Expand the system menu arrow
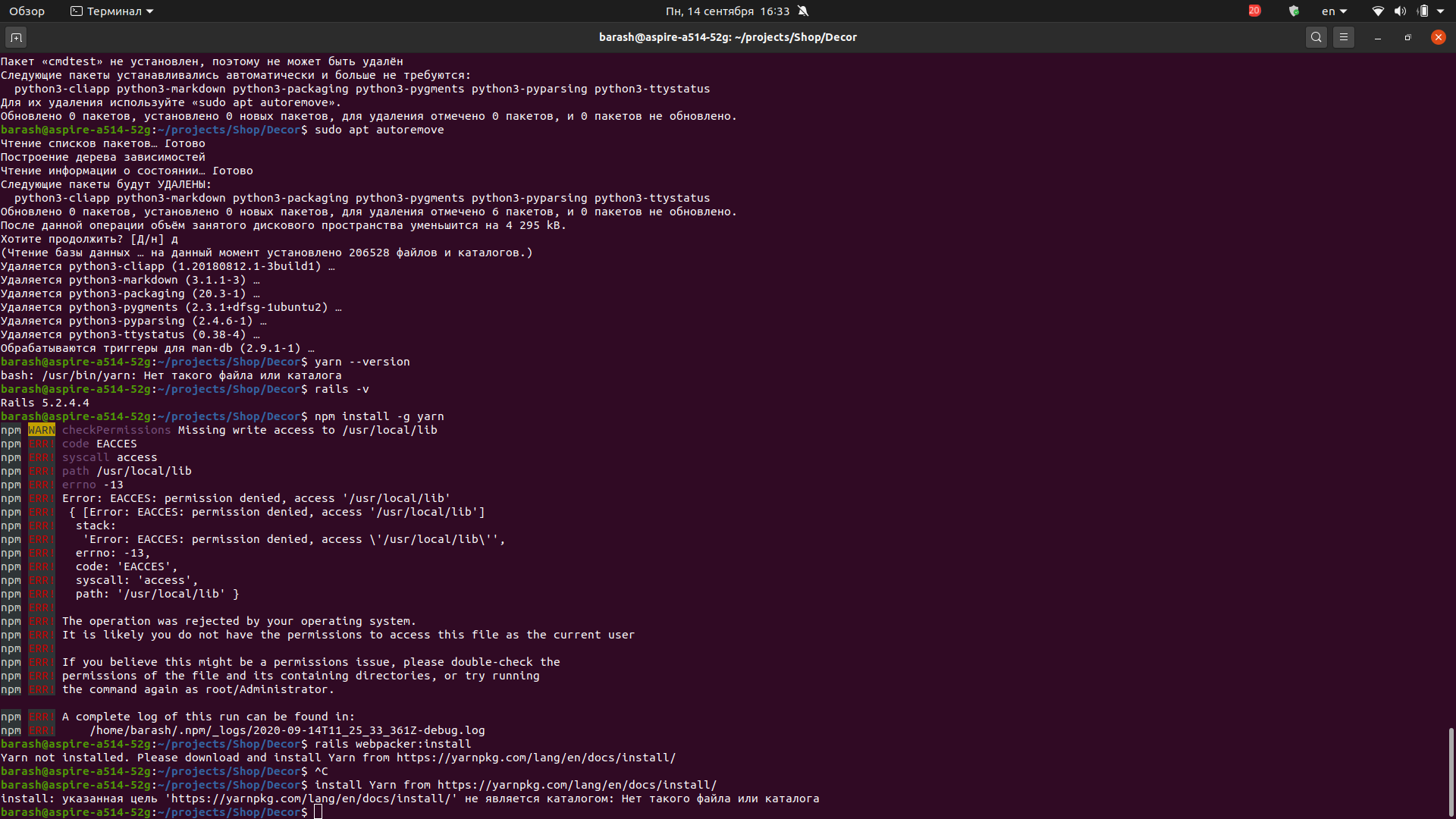 coord(1440,11)
